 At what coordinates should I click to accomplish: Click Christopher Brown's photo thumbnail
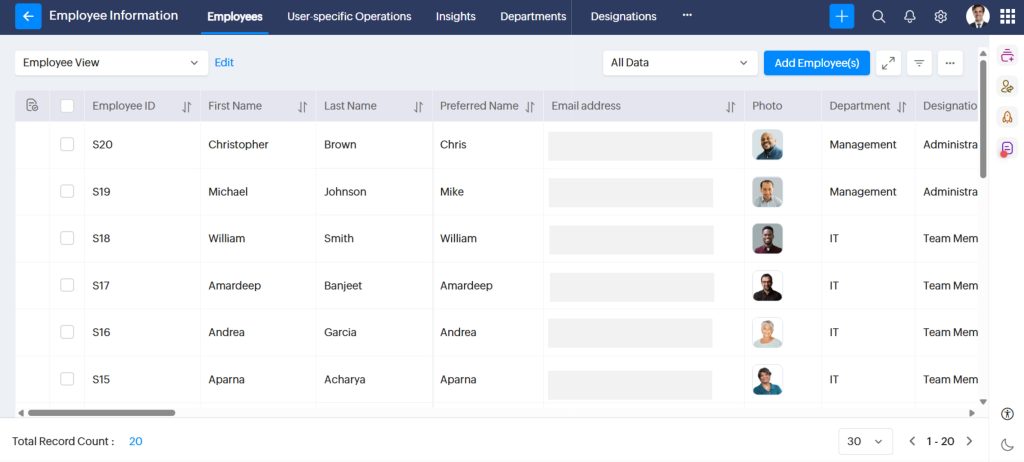click(767, 144)
